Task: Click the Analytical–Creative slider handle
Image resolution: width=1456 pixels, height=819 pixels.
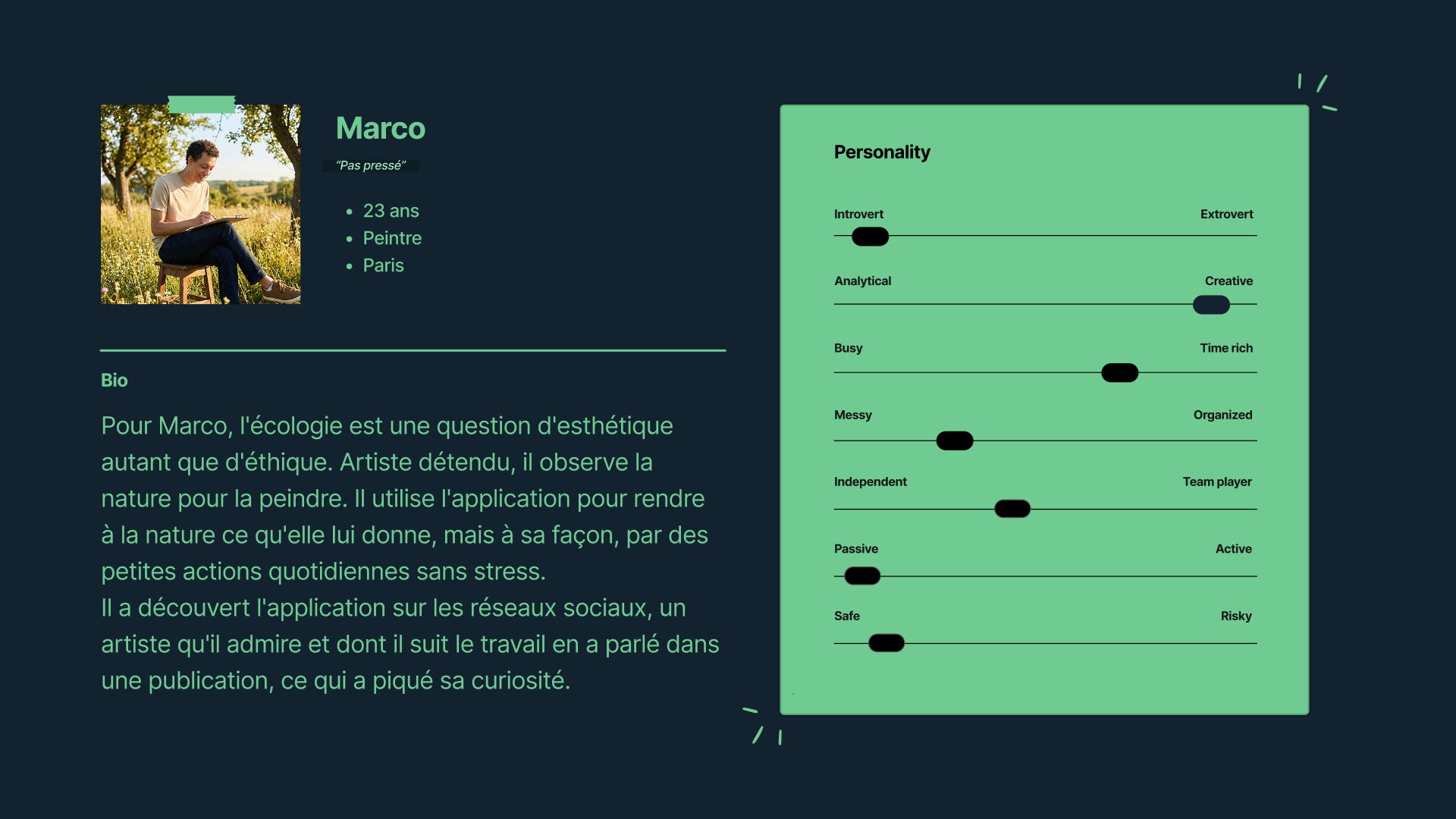Action: pyautogui.click(x=1211, y=305)
